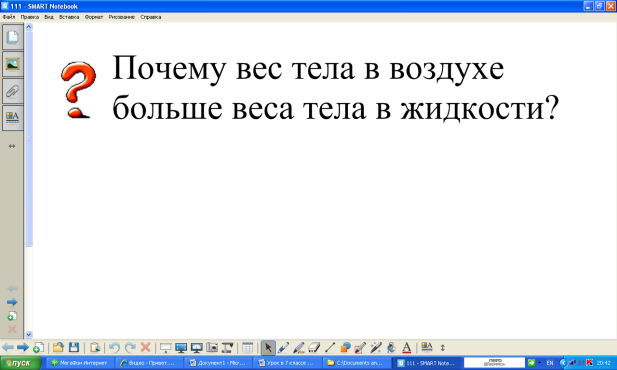
Task: Switch to МегаФон Интернет taskbar button
Action: [80, 363]
